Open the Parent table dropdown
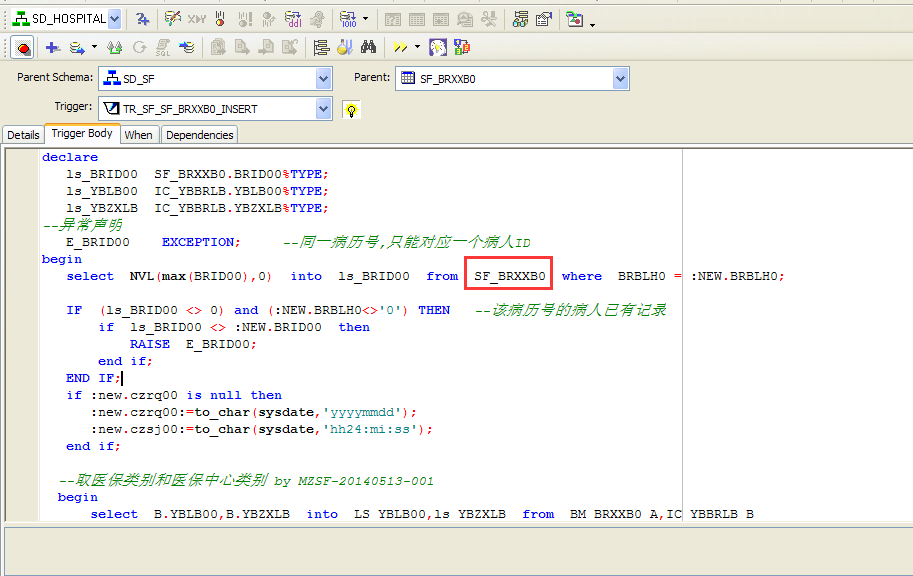This screenshot has height=576, width=913. (x=620, y=78)
